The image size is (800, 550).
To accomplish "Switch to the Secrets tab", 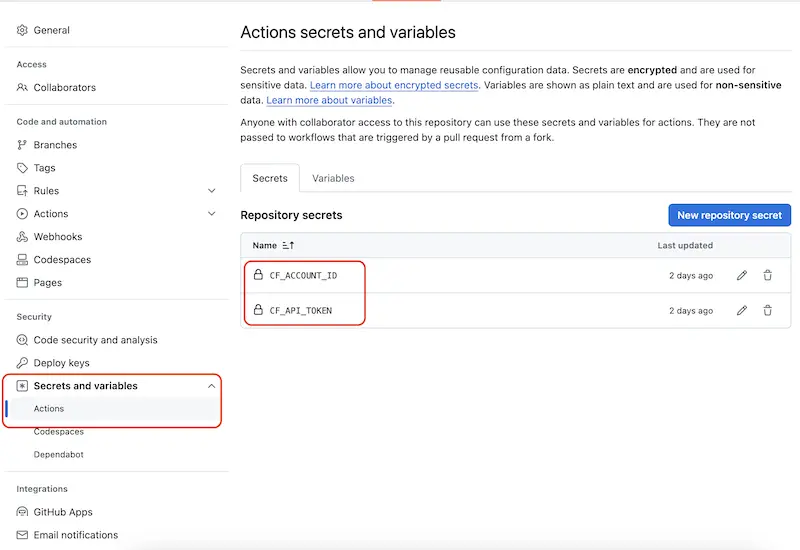I will click(270, 178).
